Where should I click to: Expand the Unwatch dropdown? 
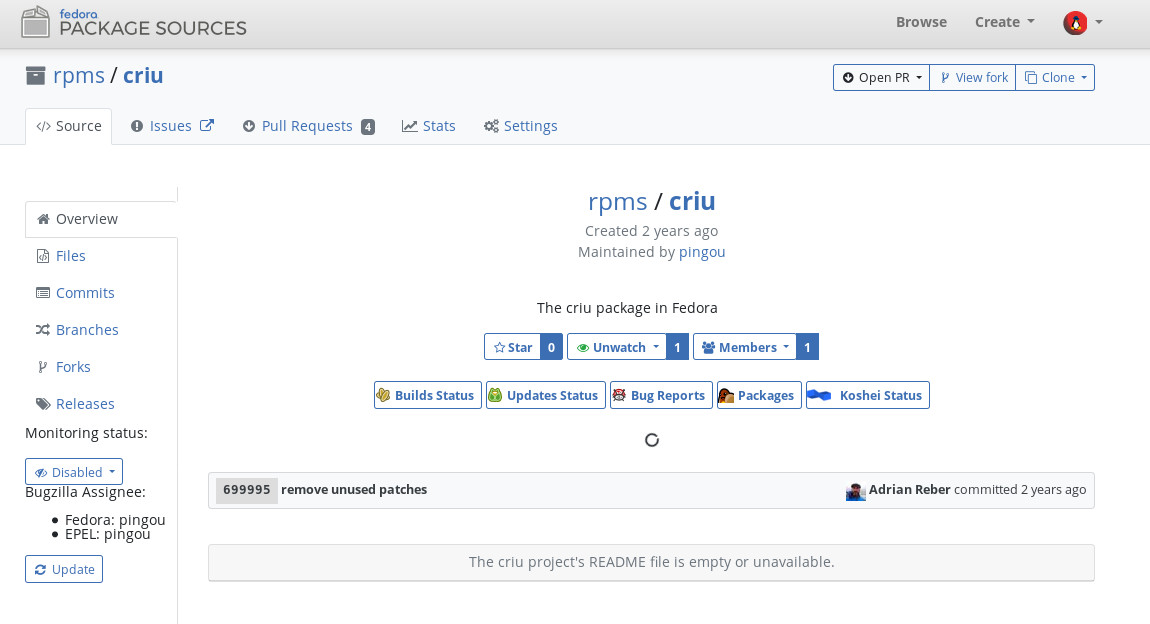point(617,347)
